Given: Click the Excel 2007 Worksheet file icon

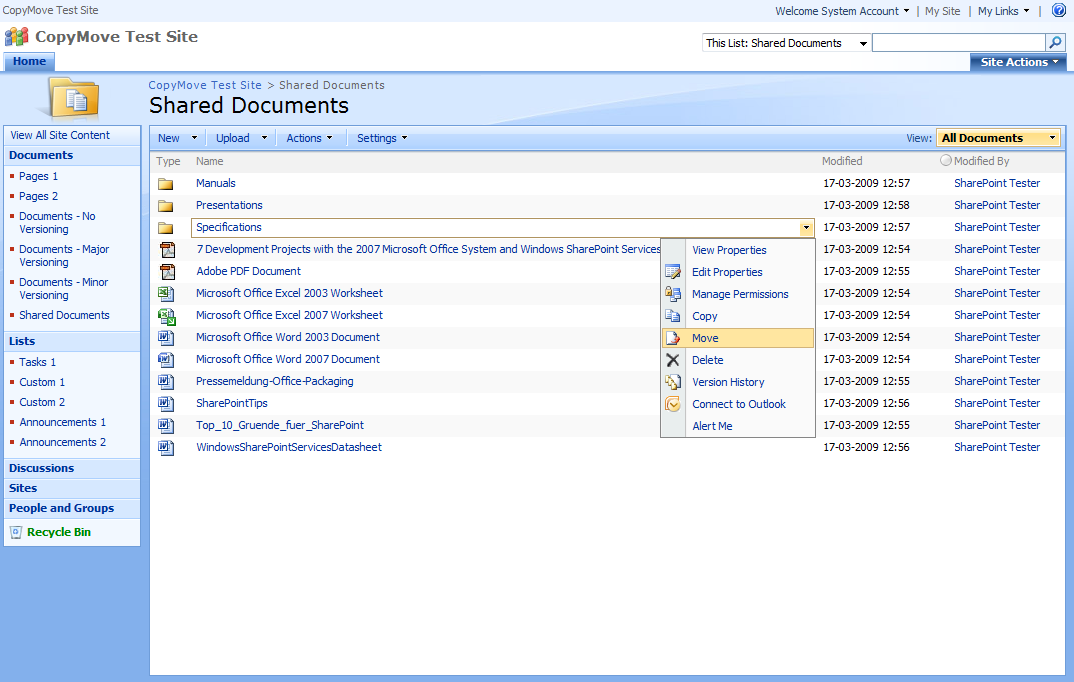Looking at the screenshot, I should [x=166, y=316].
